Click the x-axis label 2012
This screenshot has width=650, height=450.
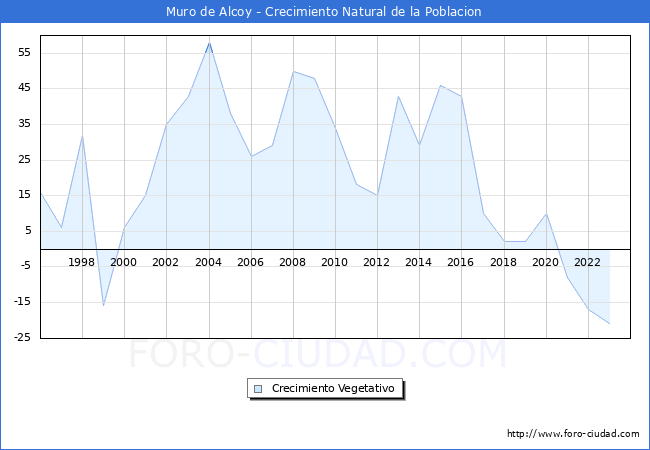pyautogui.click(x=376, y=262)
